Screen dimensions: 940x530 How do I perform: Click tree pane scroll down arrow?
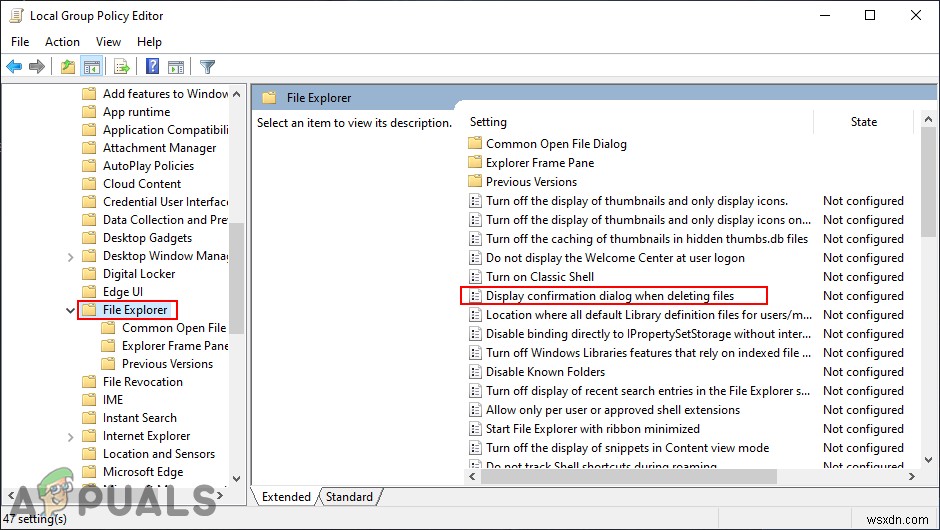(236, 478)
